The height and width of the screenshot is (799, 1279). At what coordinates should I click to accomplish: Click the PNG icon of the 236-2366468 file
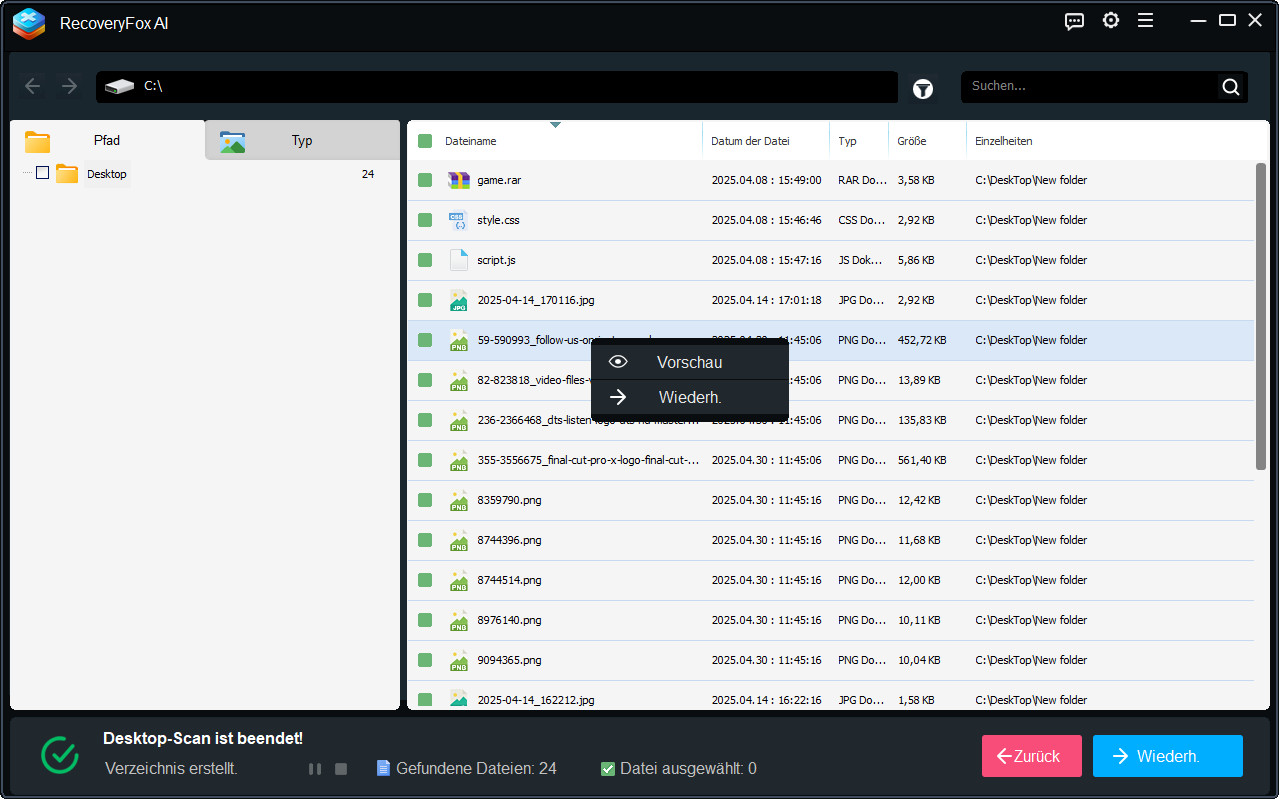(x=458, y=420)
